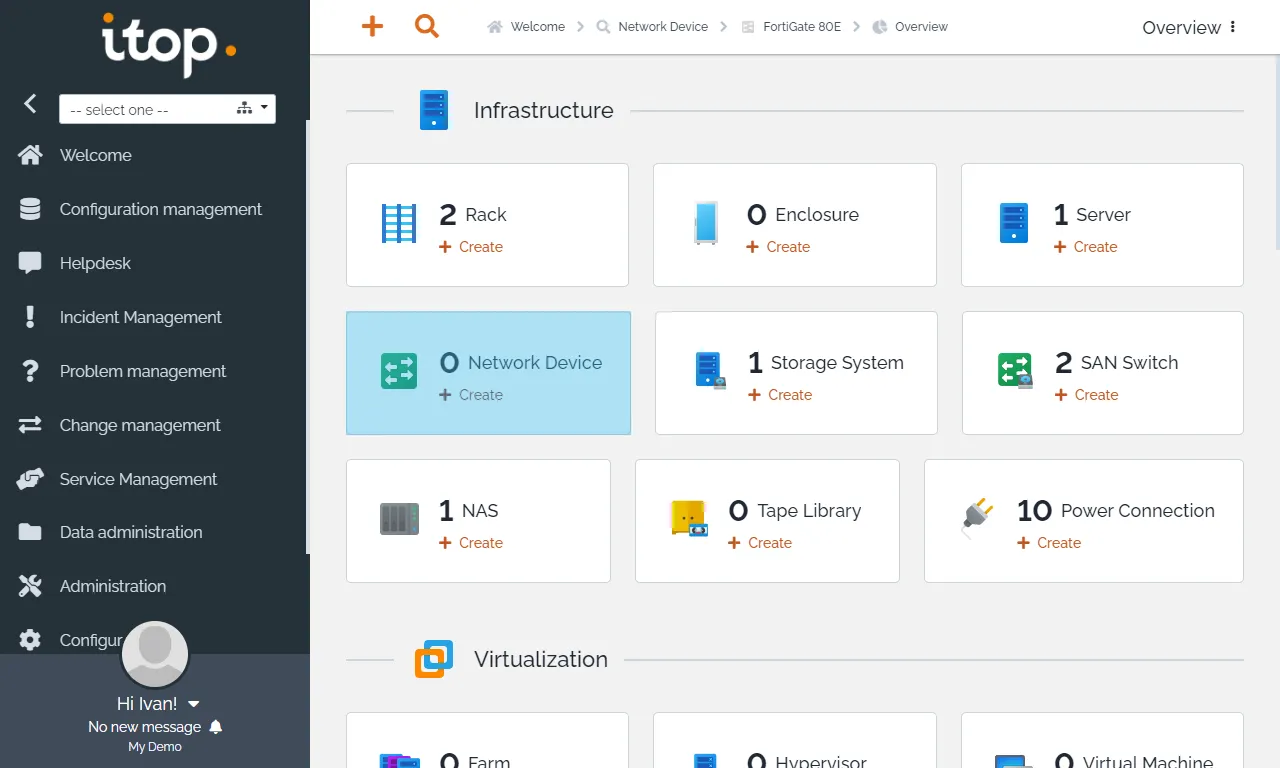Click the No new message text
The width and height of the screenshot is (1280, 768).
tap(144, 727)
